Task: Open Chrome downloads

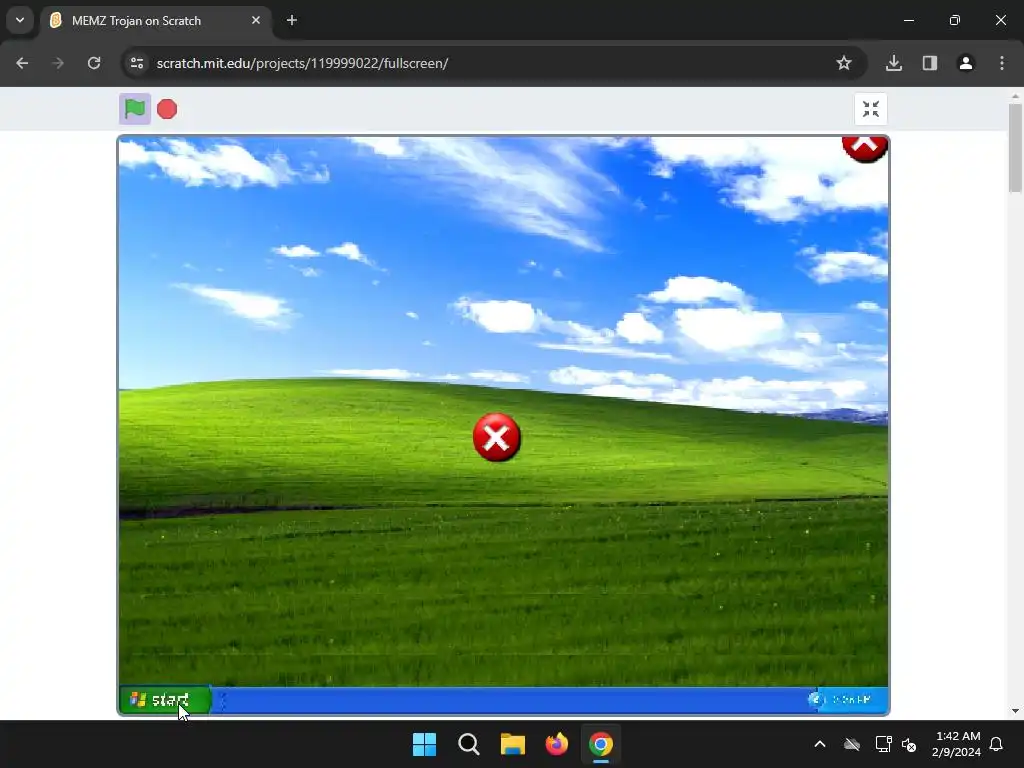Action: (x=894, y=63)
